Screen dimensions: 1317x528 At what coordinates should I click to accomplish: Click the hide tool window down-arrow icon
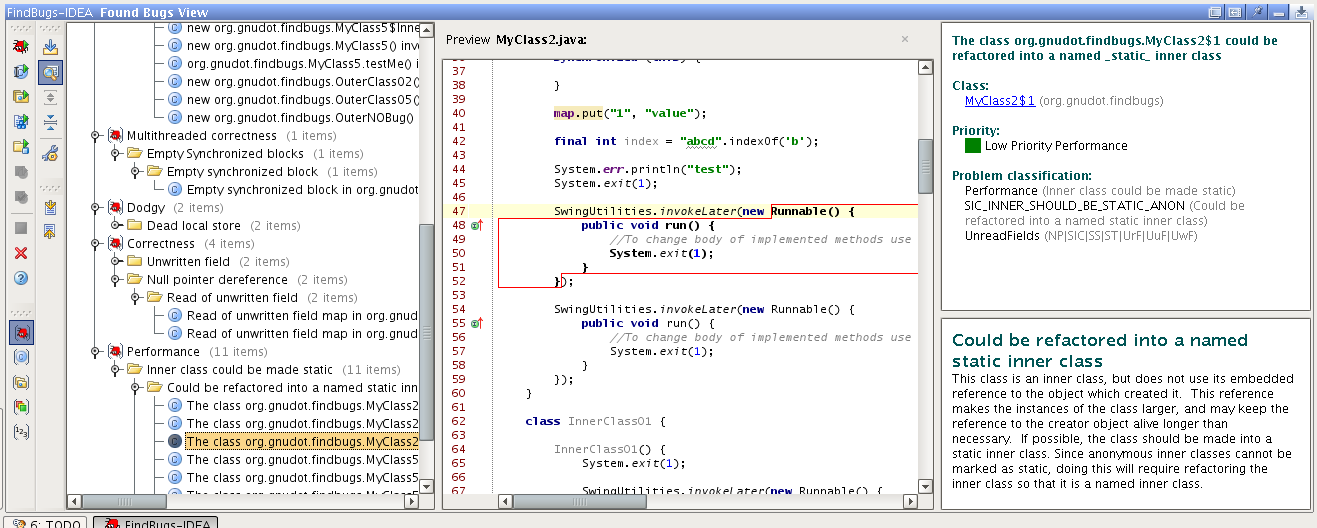1301,12
